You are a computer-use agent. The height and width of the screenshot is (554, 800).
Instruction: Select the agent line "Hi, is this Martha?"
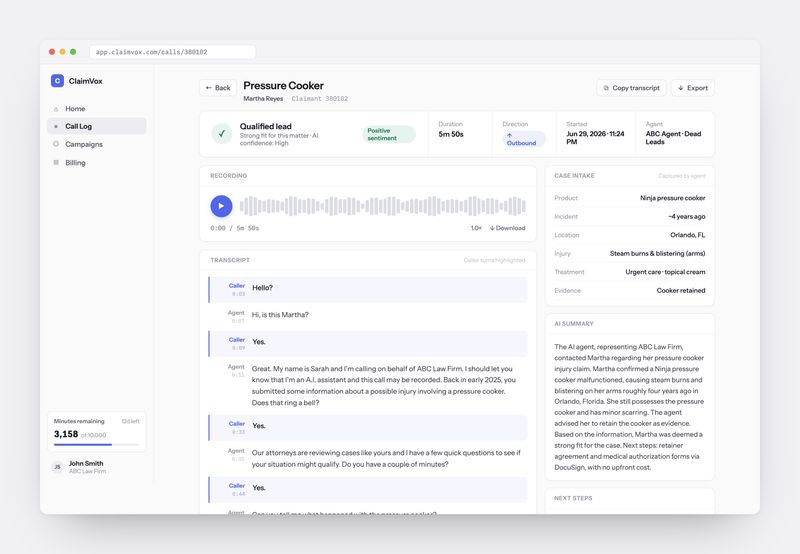[x=280, y=315]
